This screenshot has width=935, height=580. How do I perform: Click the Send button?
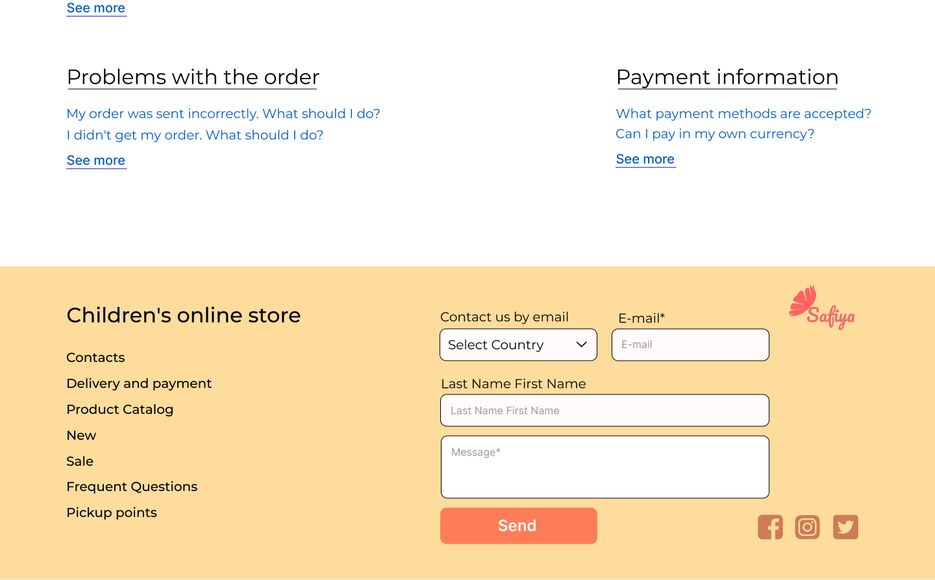pyautogui.click(x=518, y=526)
